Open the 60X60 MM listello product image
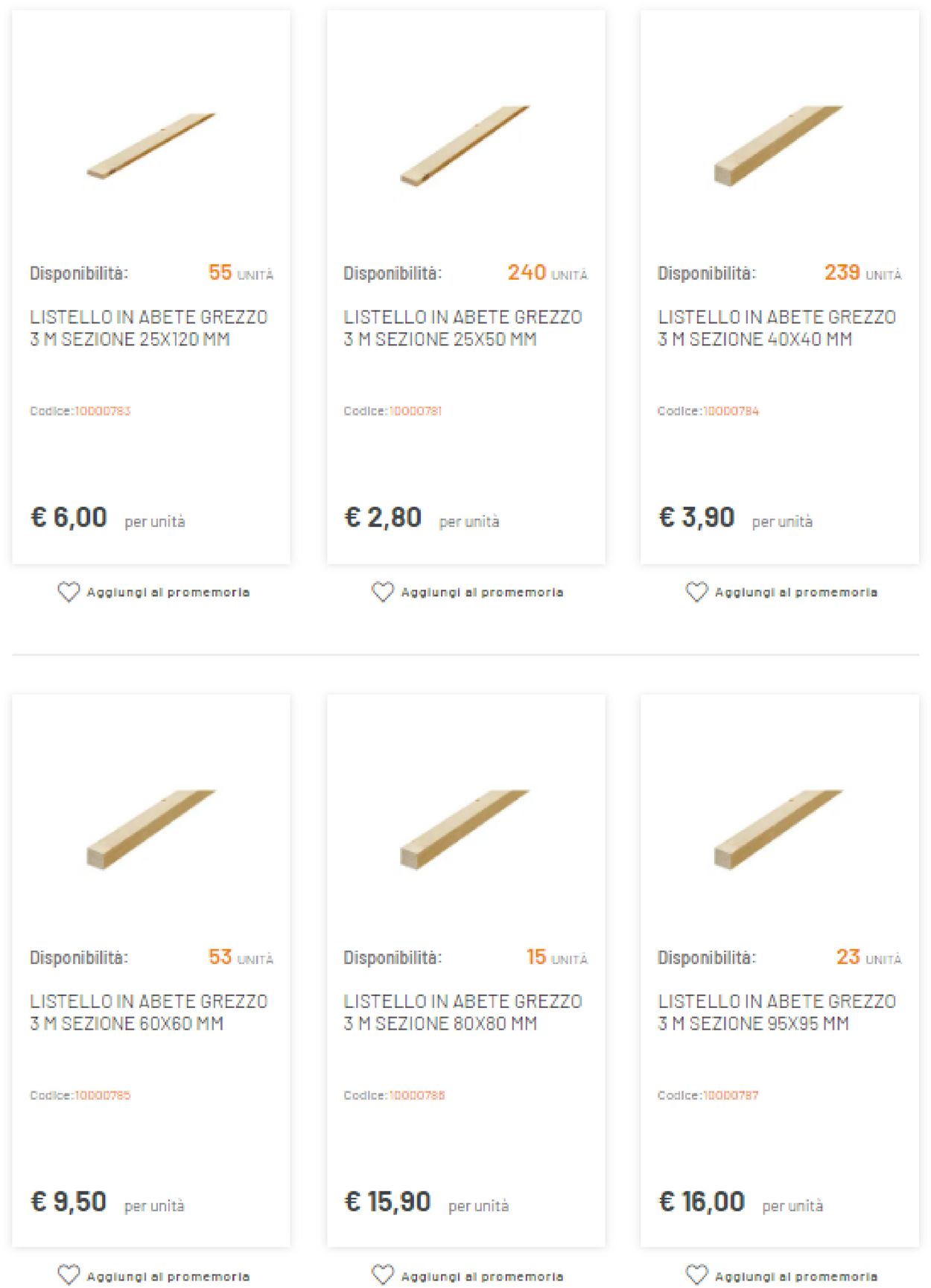Screen dimensions: 931x1288 [151, 829]
